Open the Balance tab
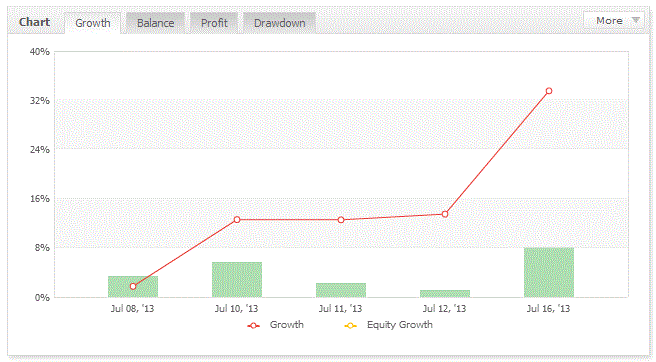Image resolution: width=656 pixels, height=362 pixels. tap(155, 23)
